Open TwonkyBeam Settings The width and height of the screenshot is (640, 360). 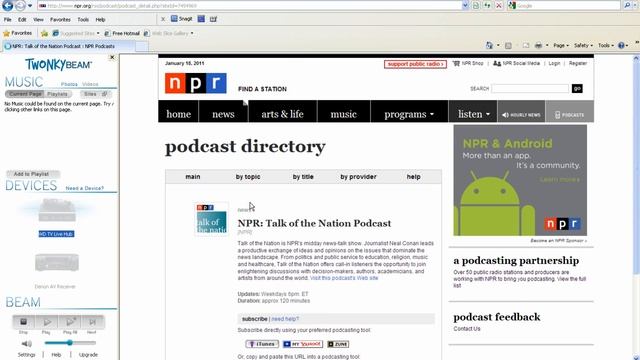coord(27,355)
